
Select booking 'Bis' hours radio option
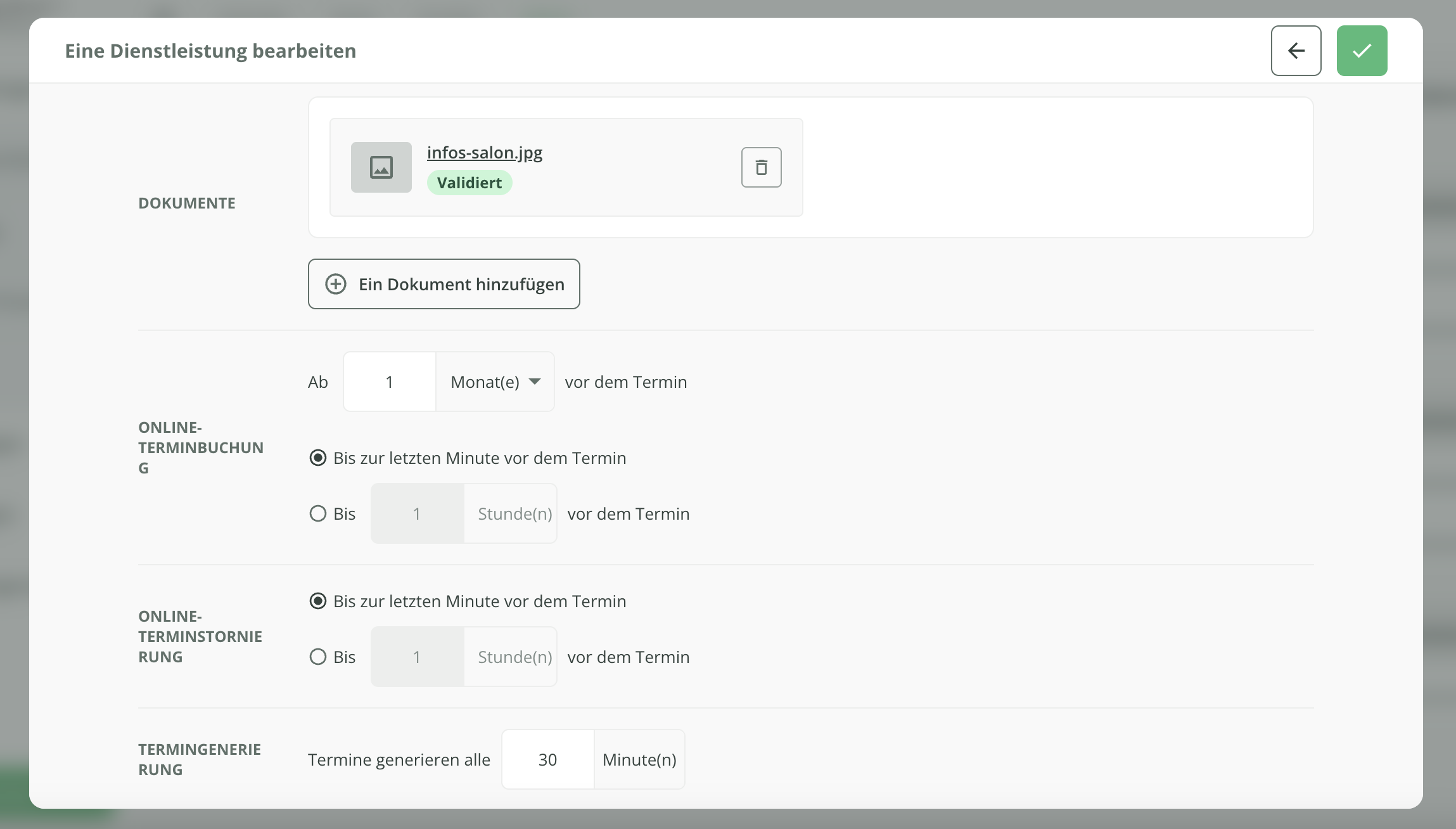[318, 514]
